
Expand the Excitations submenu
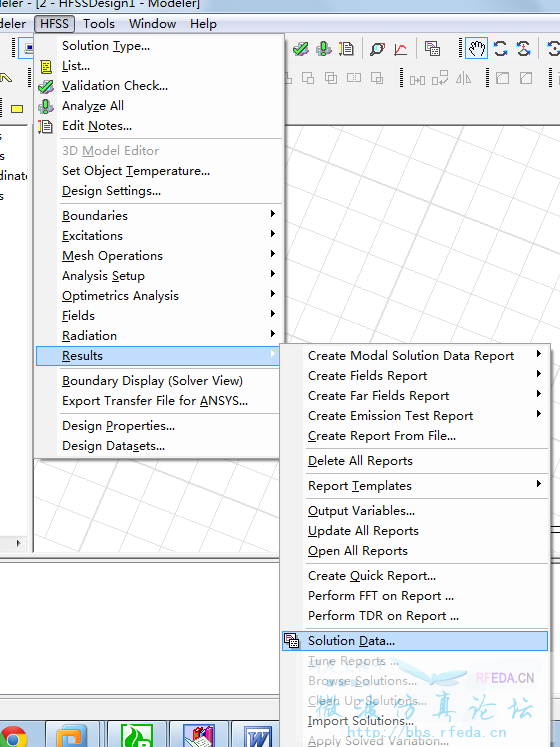[161, 236]
